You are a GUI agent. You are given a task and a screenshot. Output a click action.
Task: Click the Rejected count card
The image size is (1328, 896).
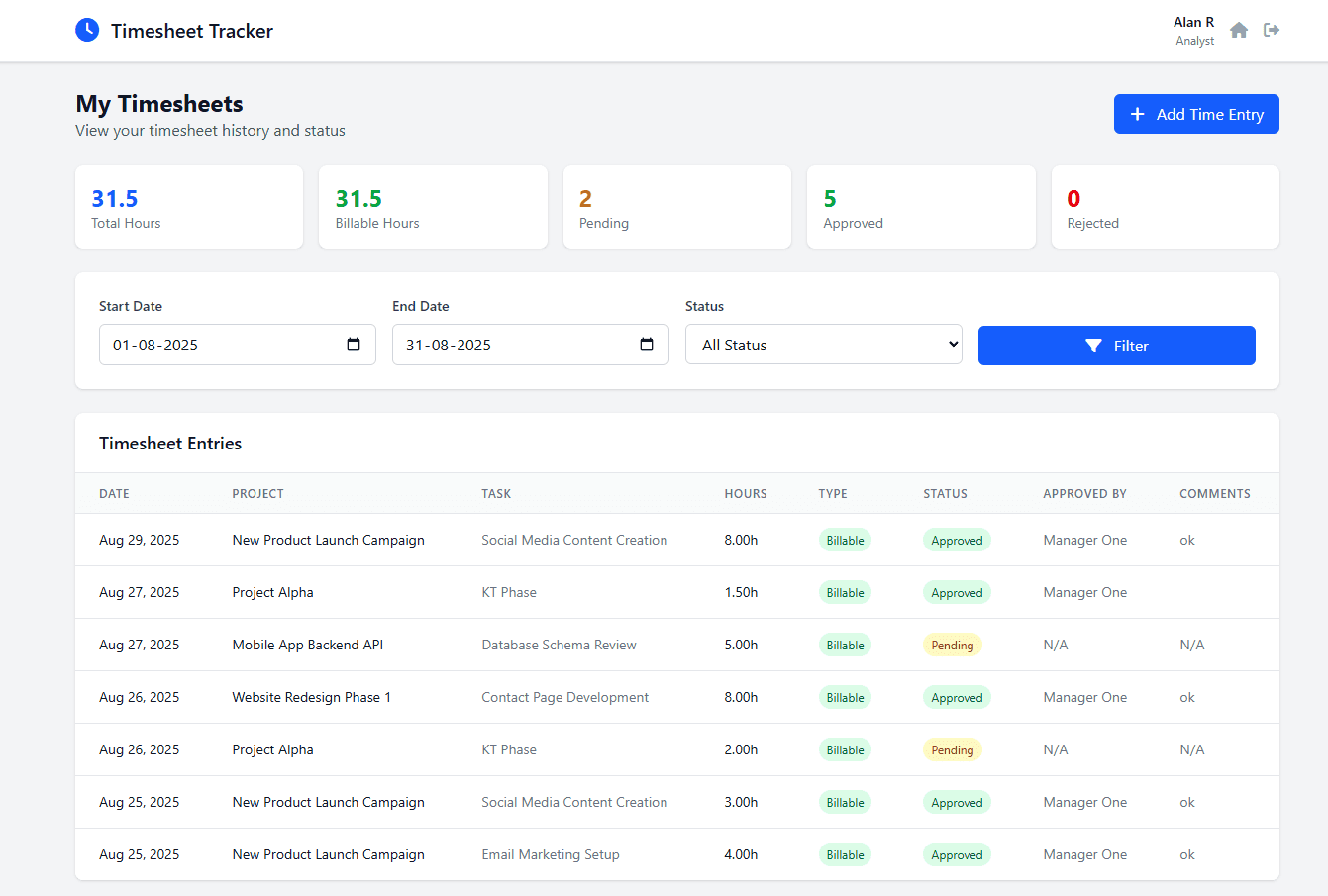point(1165,206)
